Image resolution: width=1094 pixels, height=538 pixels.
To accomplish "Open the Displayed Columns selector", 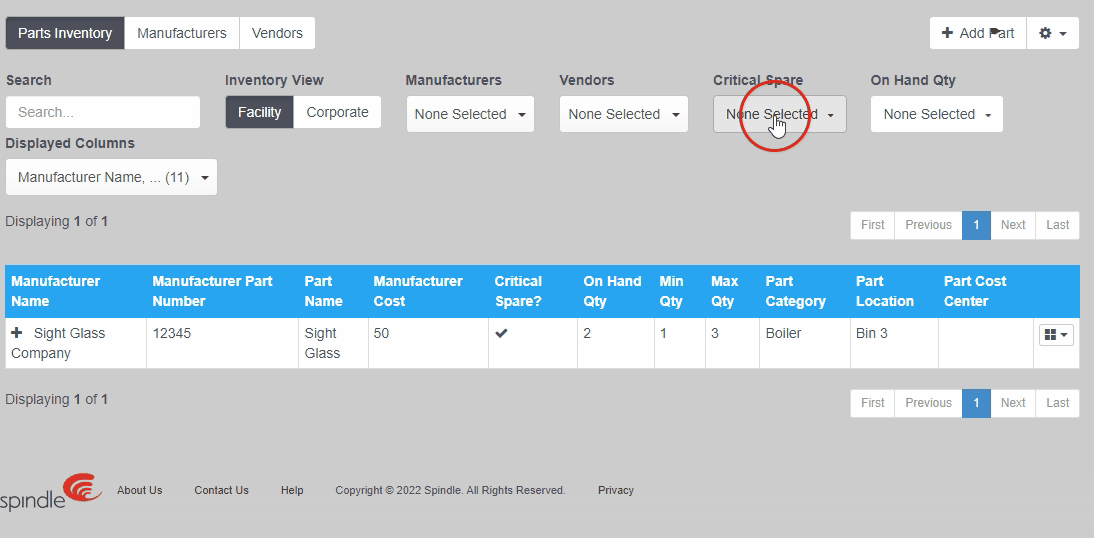I will (x=111, y=177).
